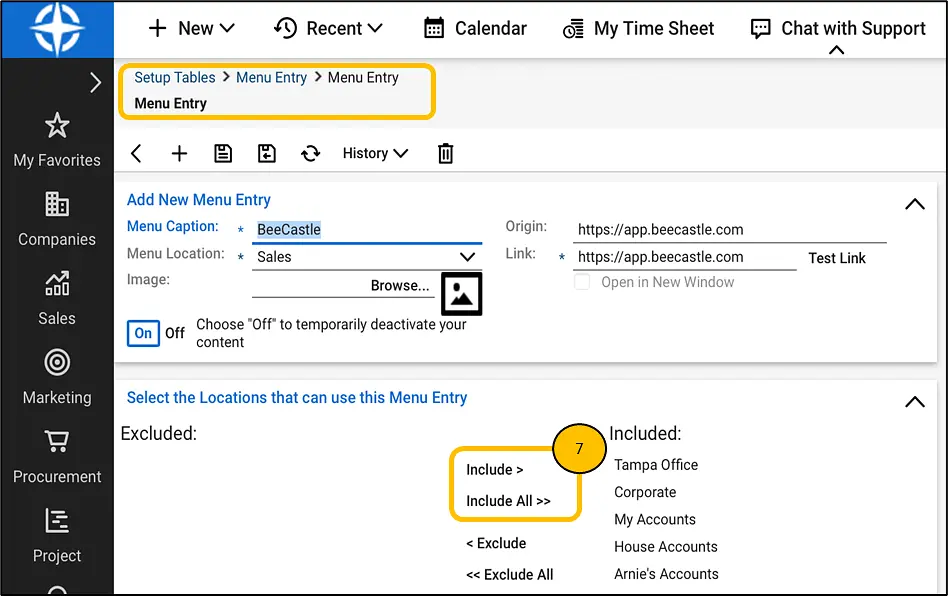Click the Origin URL field
This screenshot has width=948, height=596.
(x=730, y=230)
